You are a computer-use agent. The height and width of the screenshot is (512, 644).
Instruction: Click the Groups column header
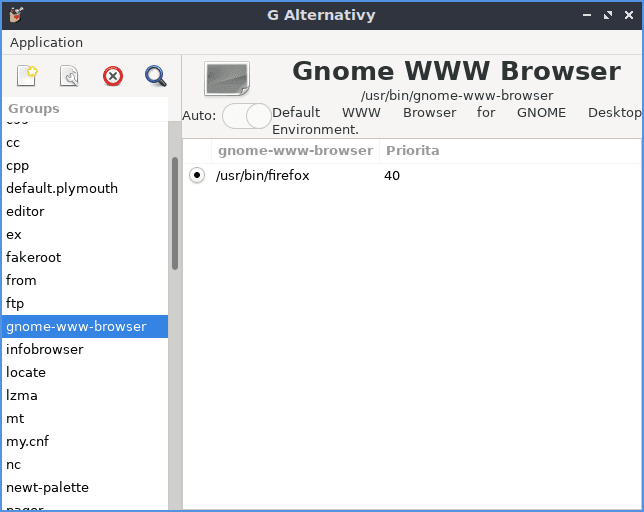[x=85, y=109]
